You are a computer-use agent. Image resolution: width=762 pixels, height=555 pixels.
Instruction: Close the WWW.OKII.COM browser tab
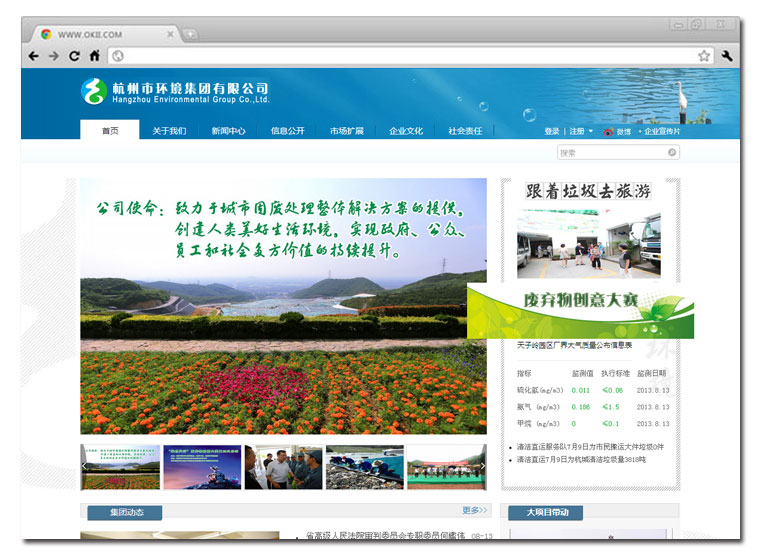click(x=169, y=34)
